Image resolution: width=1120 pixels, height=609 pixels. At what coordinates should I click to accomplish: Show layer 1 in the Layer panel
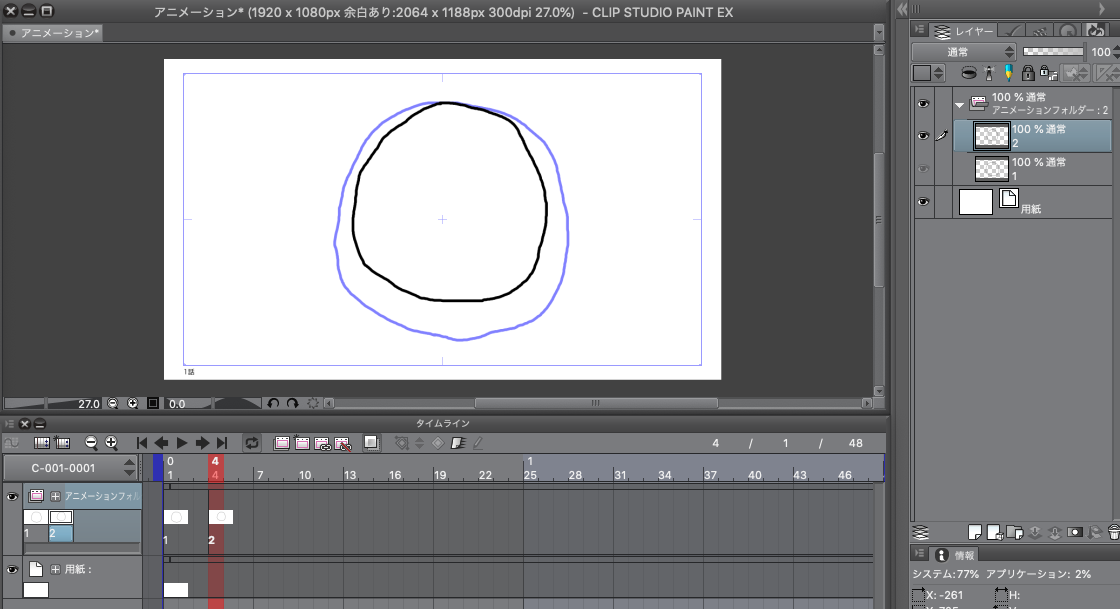[924, 169]
